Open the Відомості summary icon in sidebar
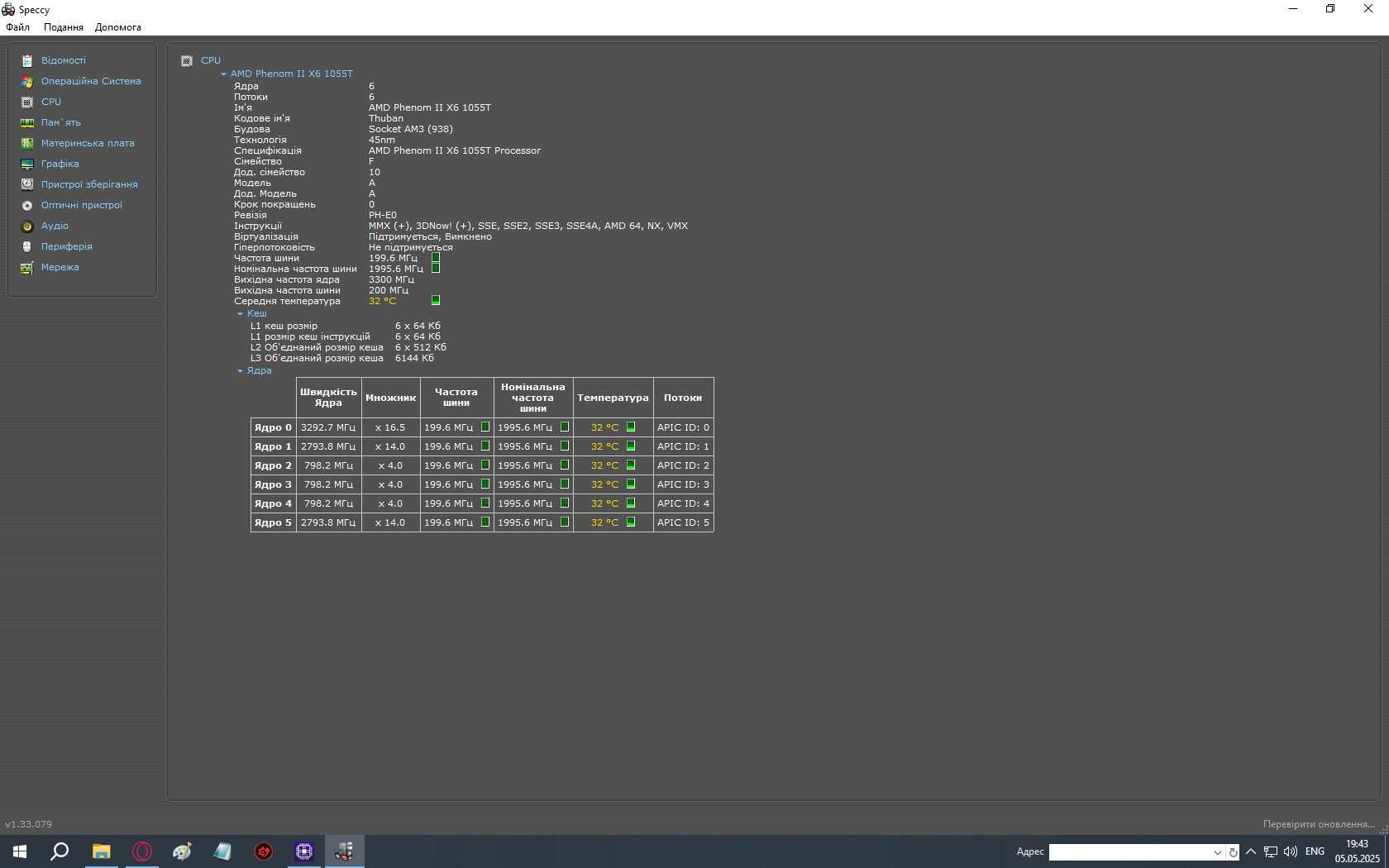Image resolution: width=1389 pixels, height=868 pixels. (27, 60)
